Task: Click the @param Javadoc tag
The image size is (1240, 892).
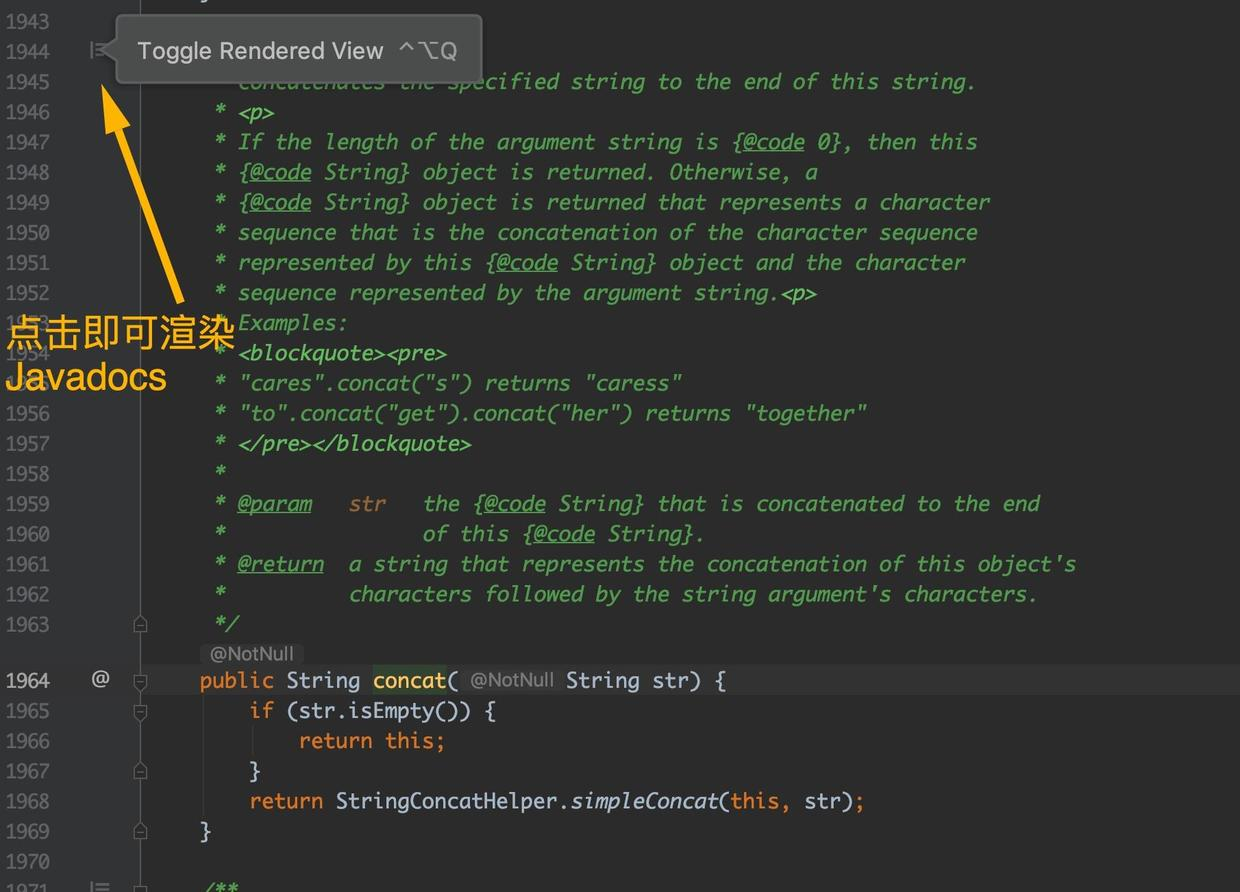Action: 274,504
